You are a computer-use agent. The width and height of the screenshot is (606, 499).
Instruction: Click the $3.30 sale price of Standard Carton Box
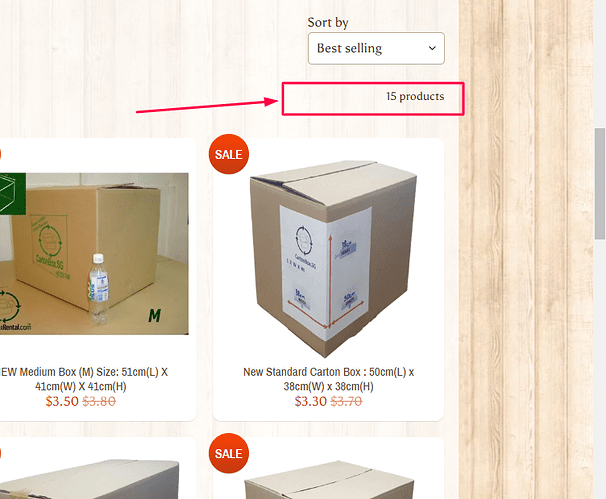tap(311, 401)
